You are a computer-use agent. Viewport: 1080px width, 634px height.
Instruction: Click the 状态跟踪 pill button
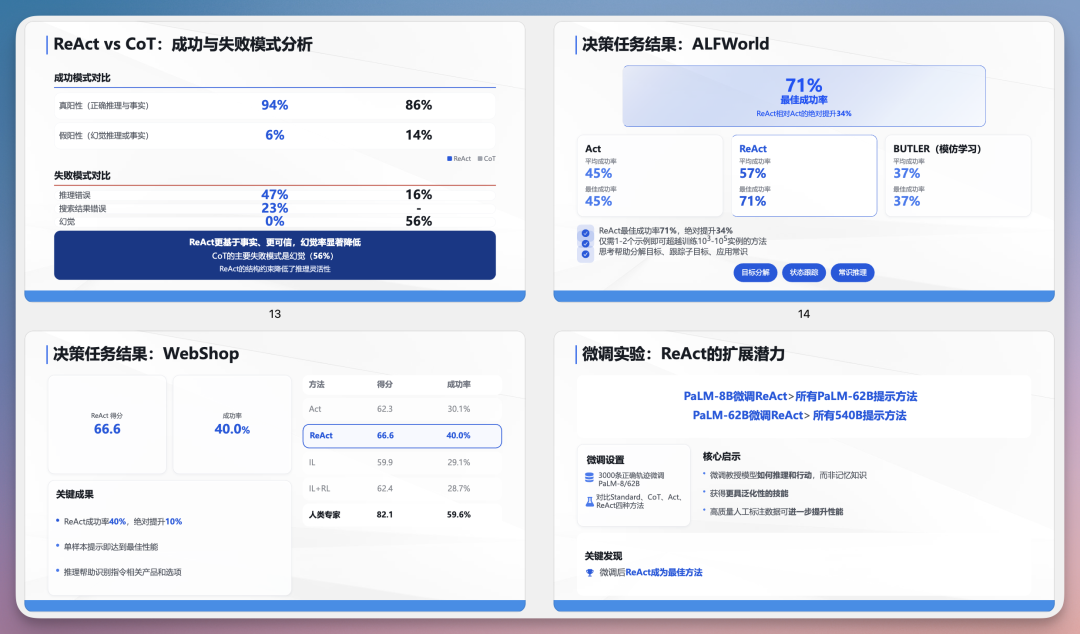[804, 273]
